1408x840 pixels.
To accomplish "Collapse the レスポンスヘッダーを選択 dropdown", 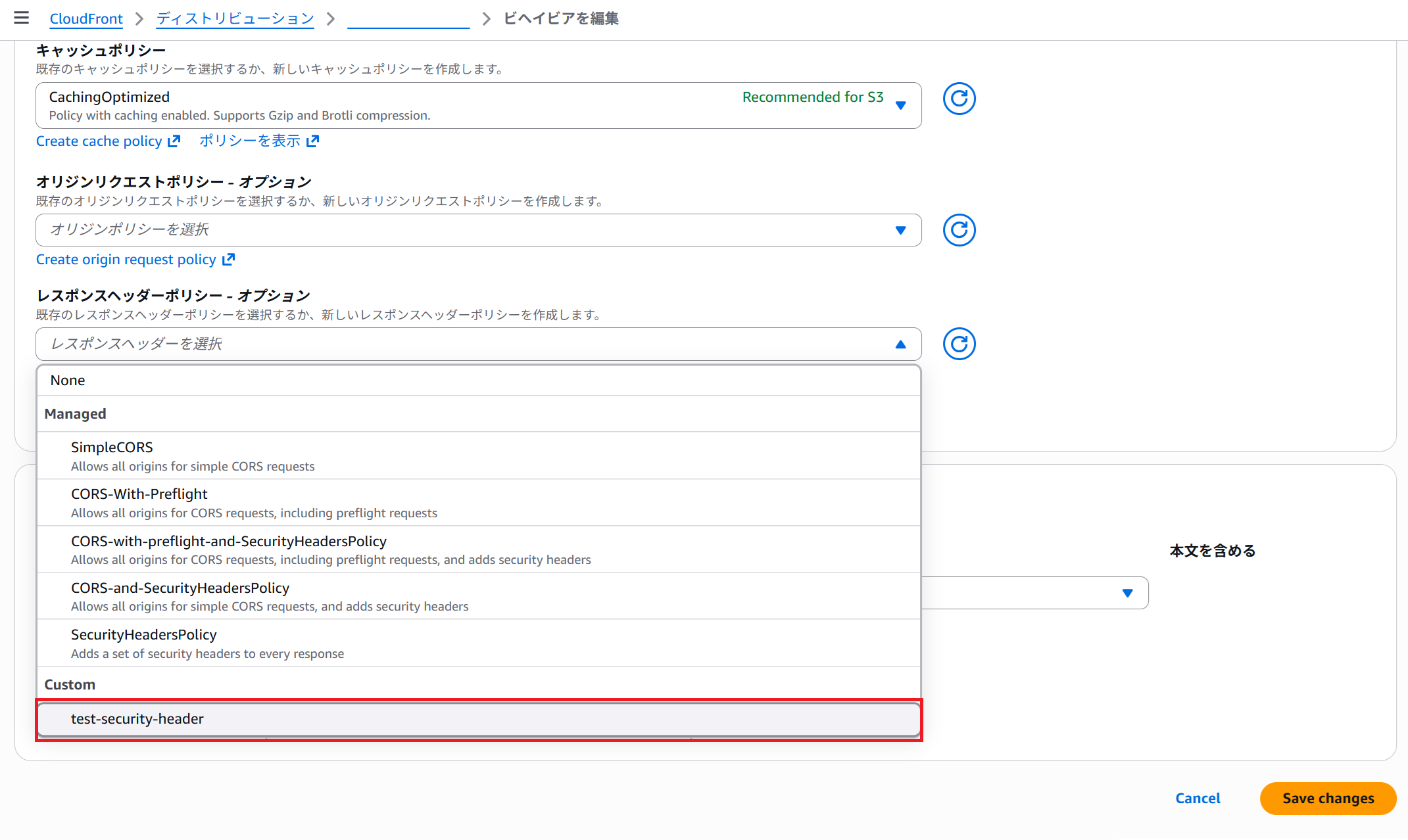I will [478, 344].
